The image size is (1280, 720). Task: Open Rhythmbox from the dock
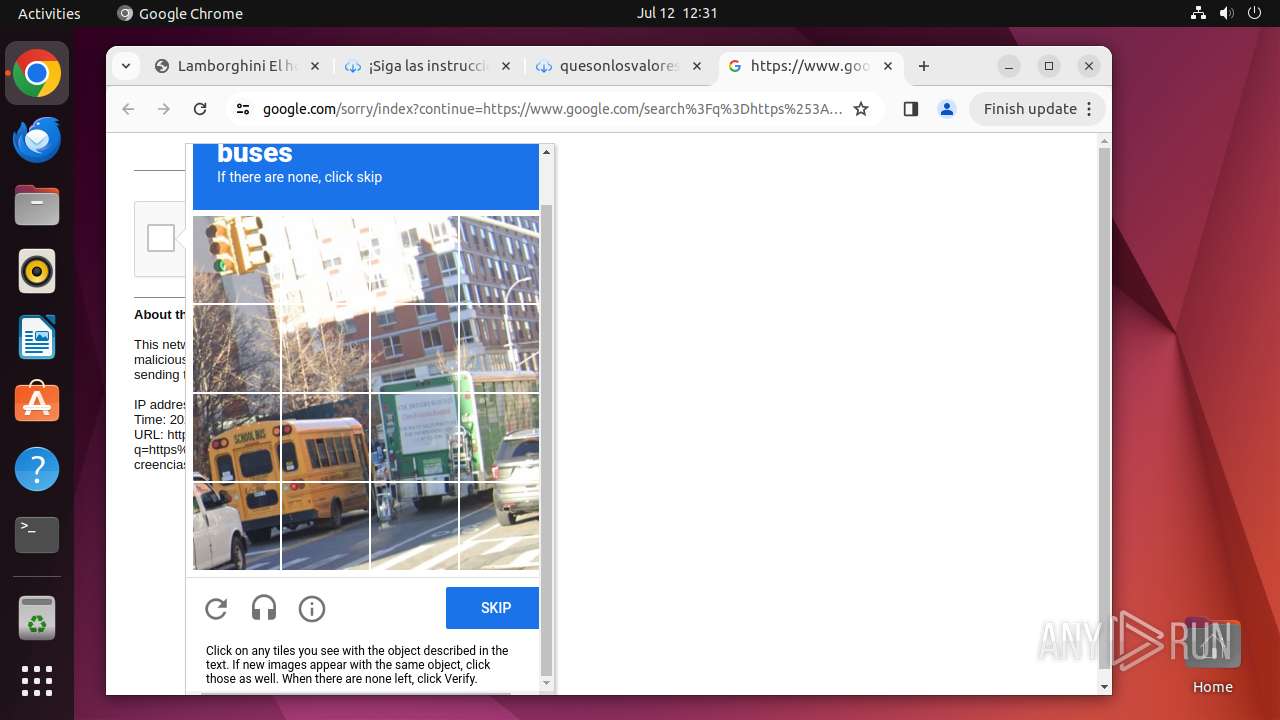[x=37, y=271]
